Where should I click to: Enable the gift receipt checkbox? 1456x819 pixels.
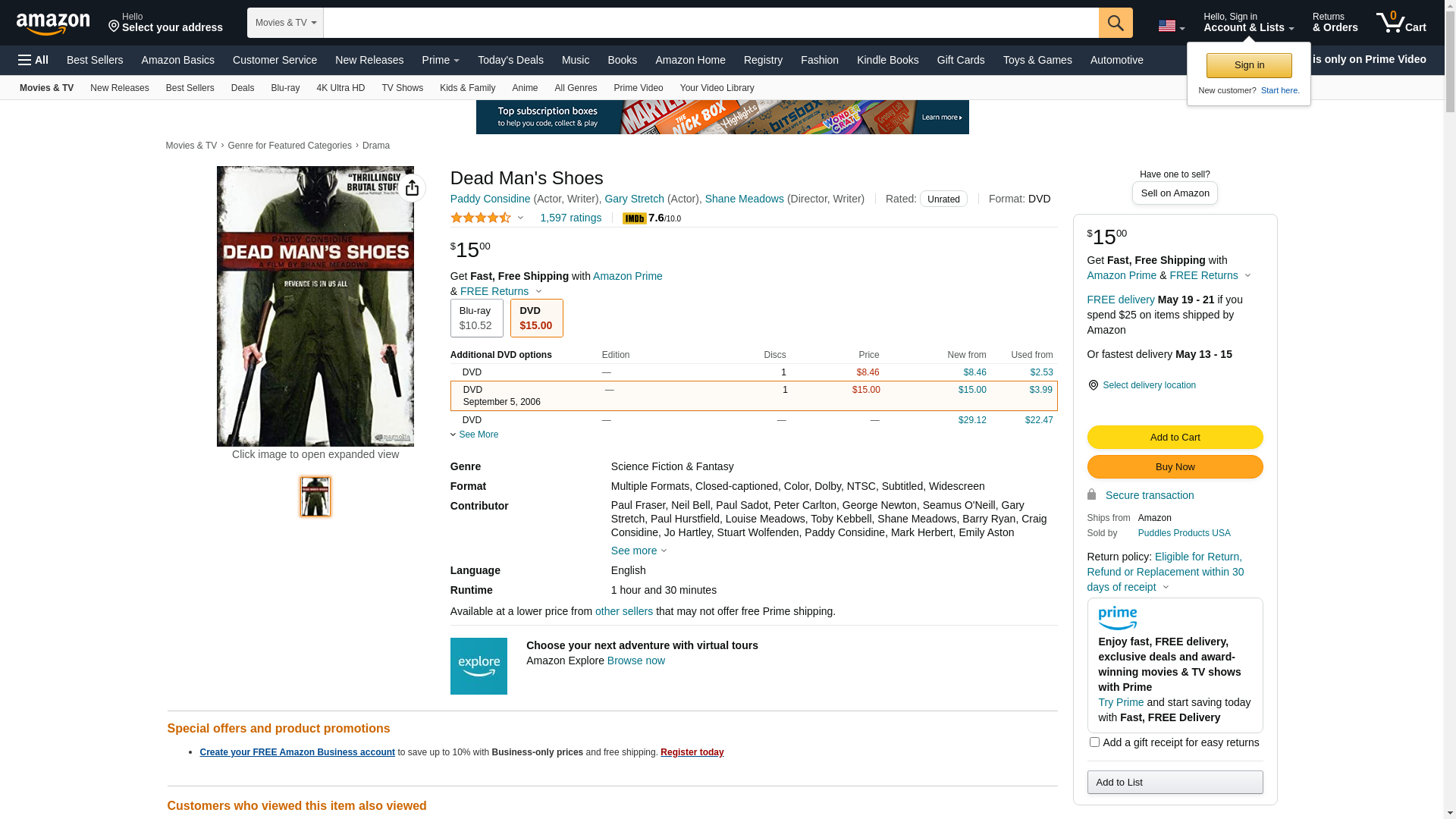click(1094, 742)
